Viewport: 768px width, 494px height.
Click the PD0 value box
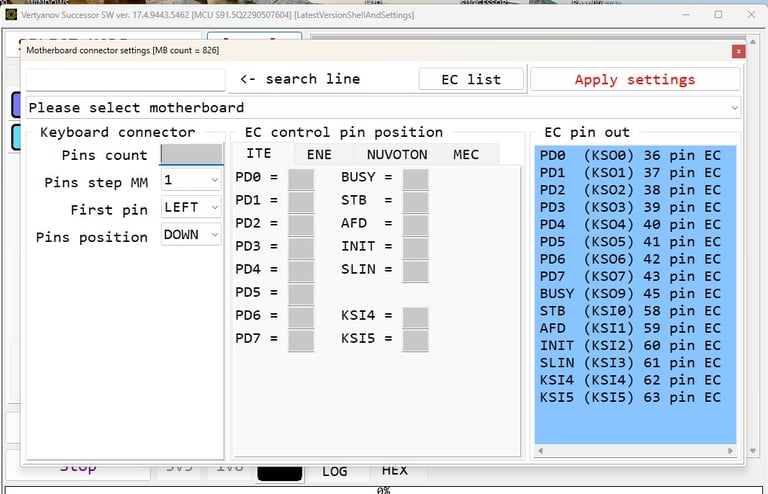click(x=301, y=179)
